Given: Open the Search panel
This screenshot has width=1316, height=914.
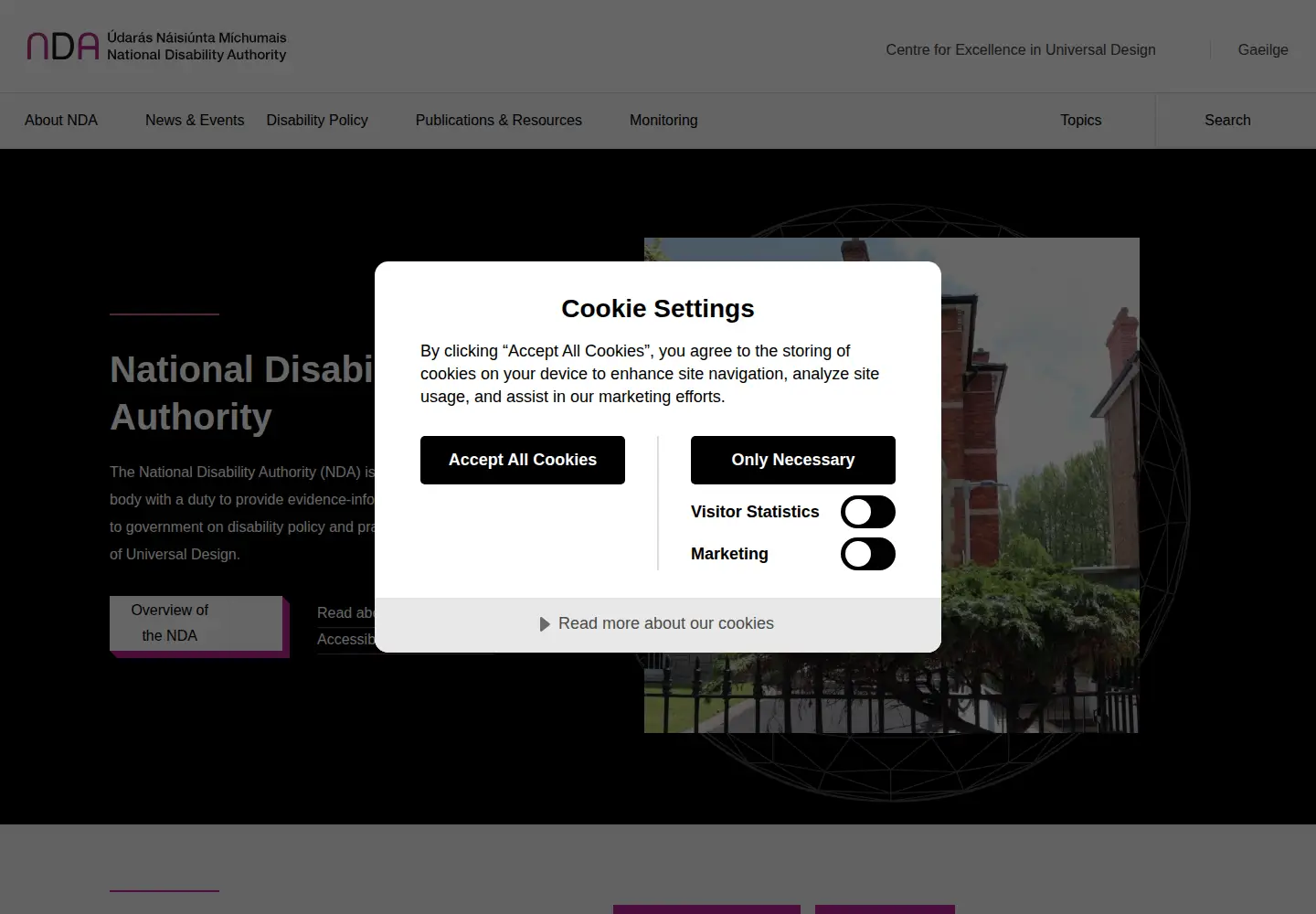Looking at the screenshot, I should tap(1227, 120).
